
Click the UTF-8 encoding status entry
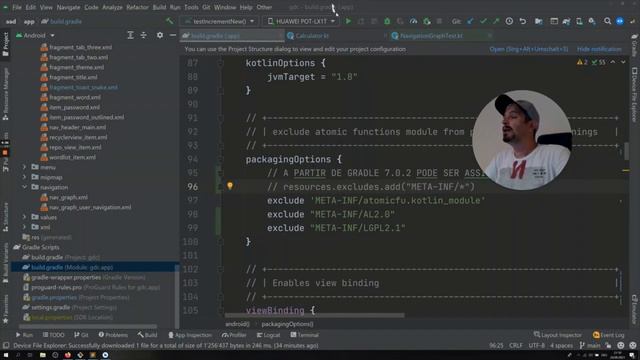click(536, 345)
